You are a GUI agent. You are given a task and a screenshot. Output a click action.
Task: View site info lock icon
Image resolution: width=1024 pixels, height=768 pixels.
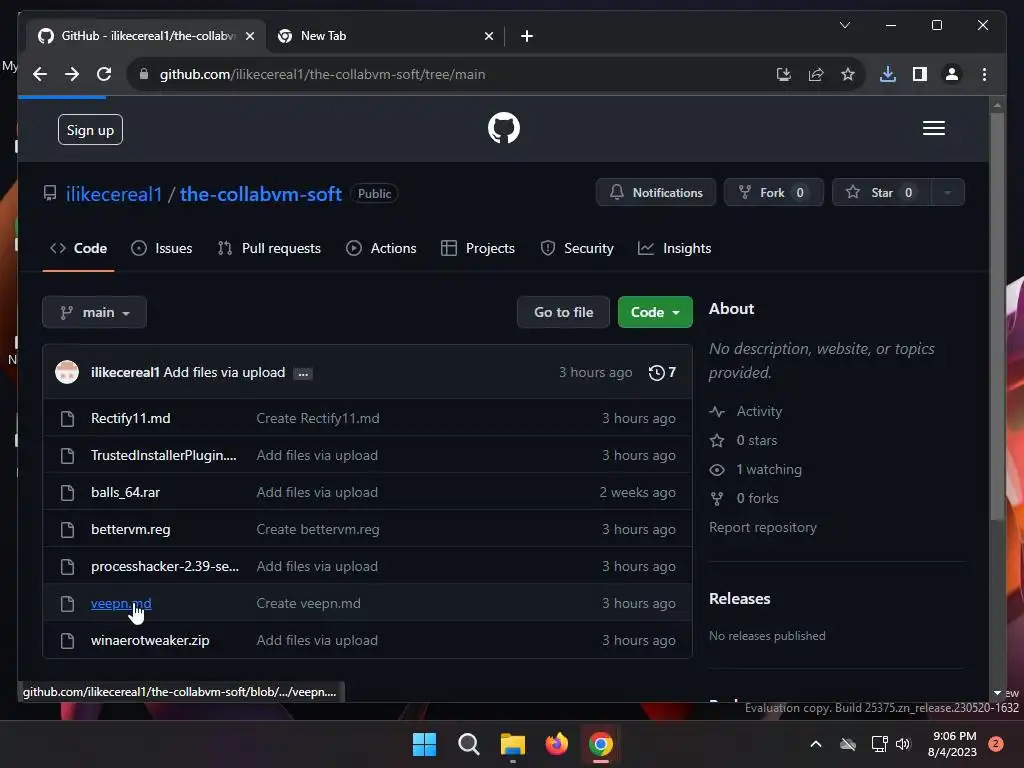click(x=144, y=74)
